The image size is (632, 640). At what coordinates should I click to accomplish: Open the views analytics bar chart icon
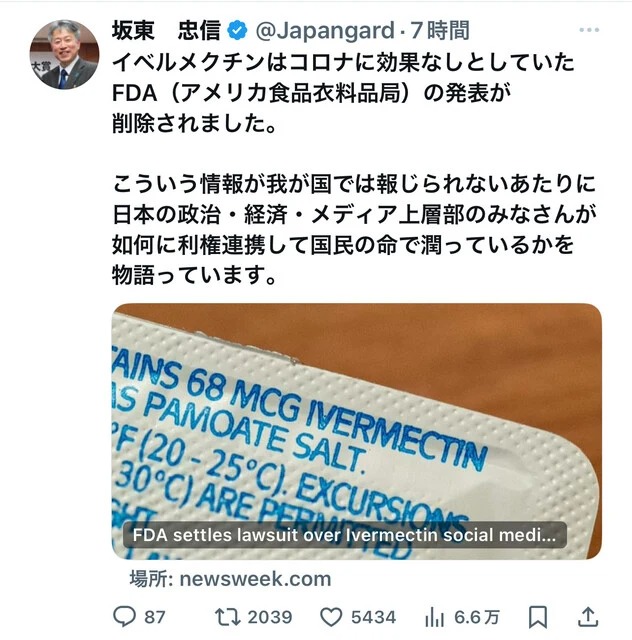[434, 617]
